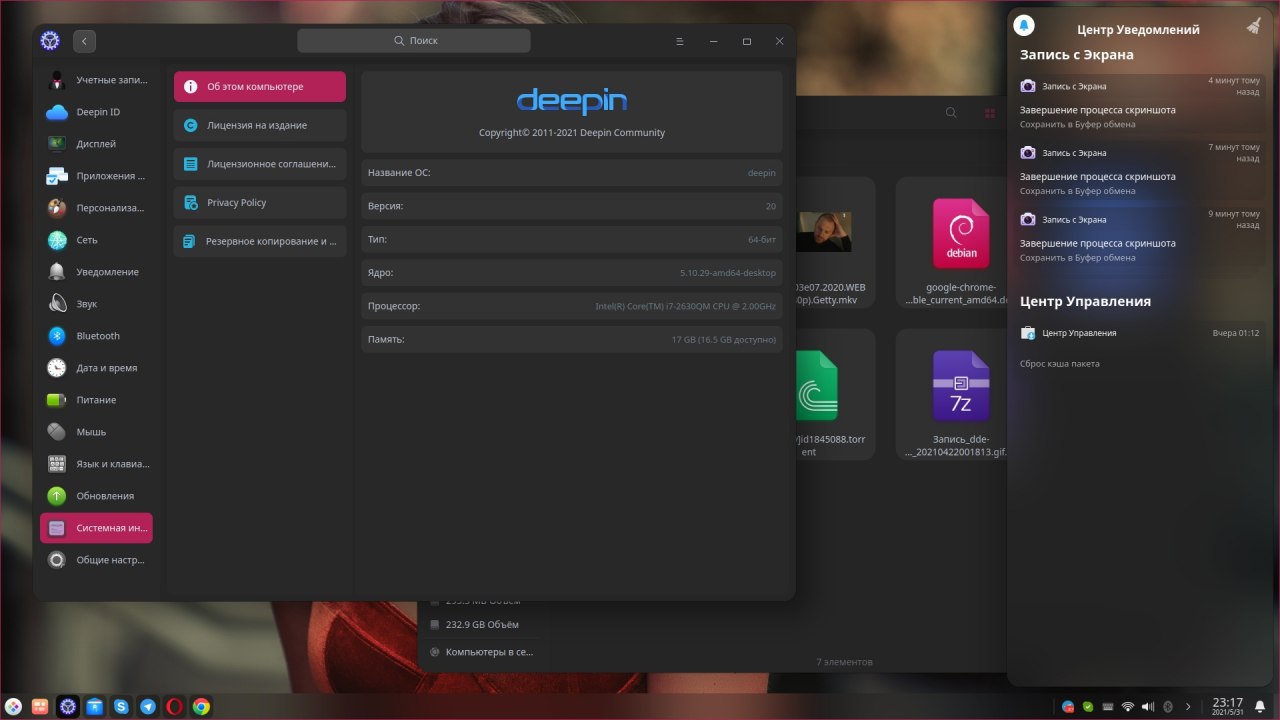Click the Память memory row
The image size is (1280, 720).
pyautogui.click(x=572, y=339)
